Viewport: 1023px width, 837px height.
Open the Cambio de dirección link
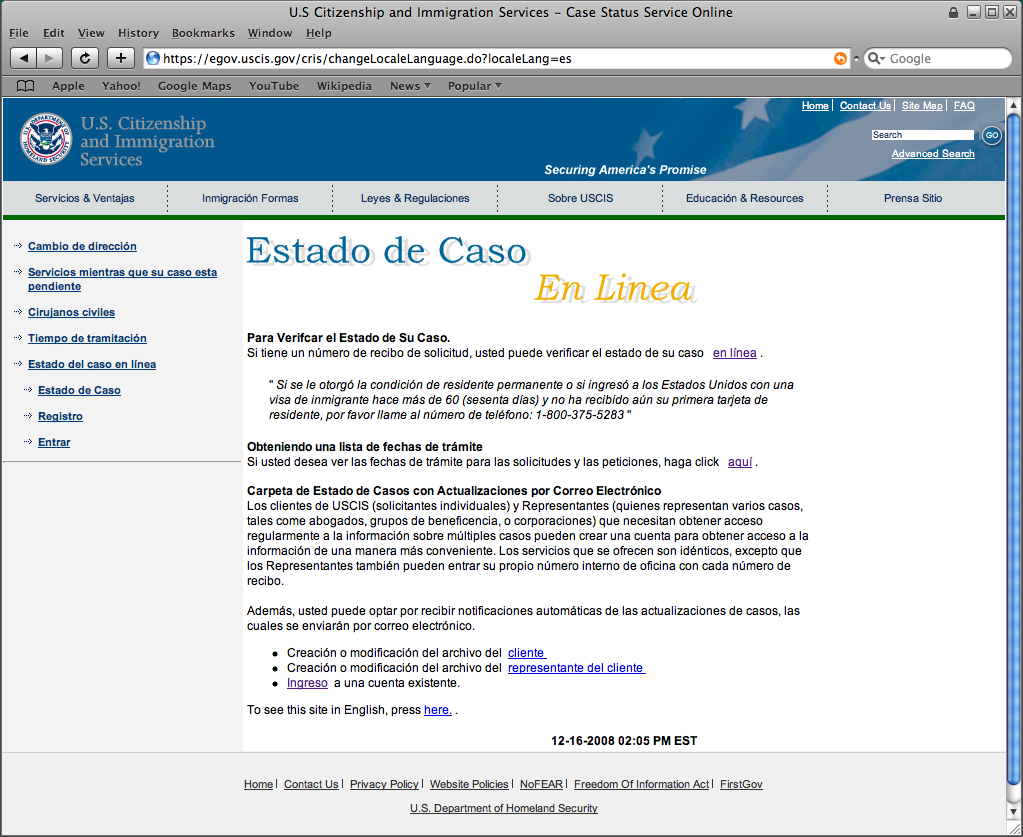point(82,246)
